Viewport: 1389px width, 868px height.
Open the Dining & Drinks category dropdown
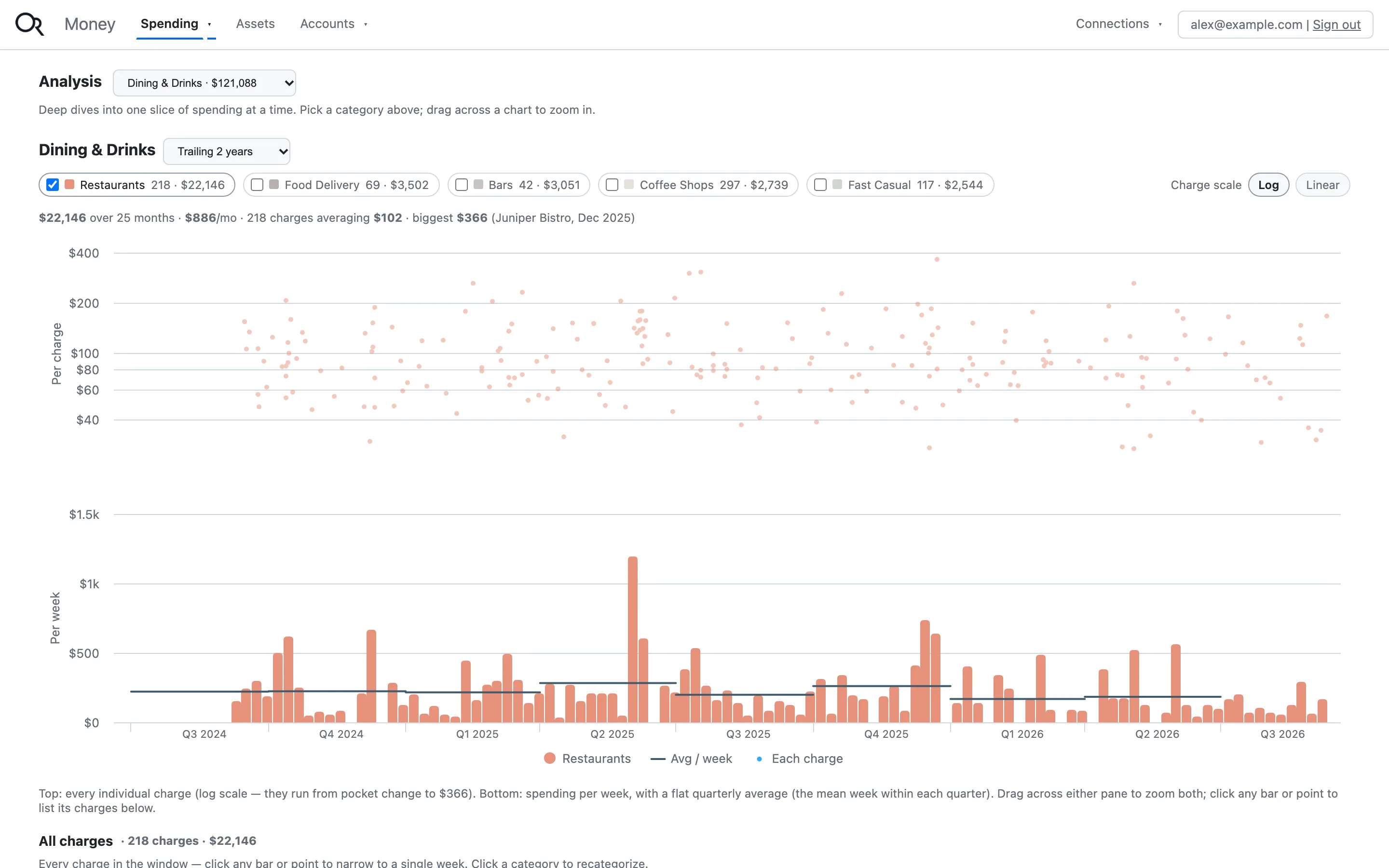(204, 82)
